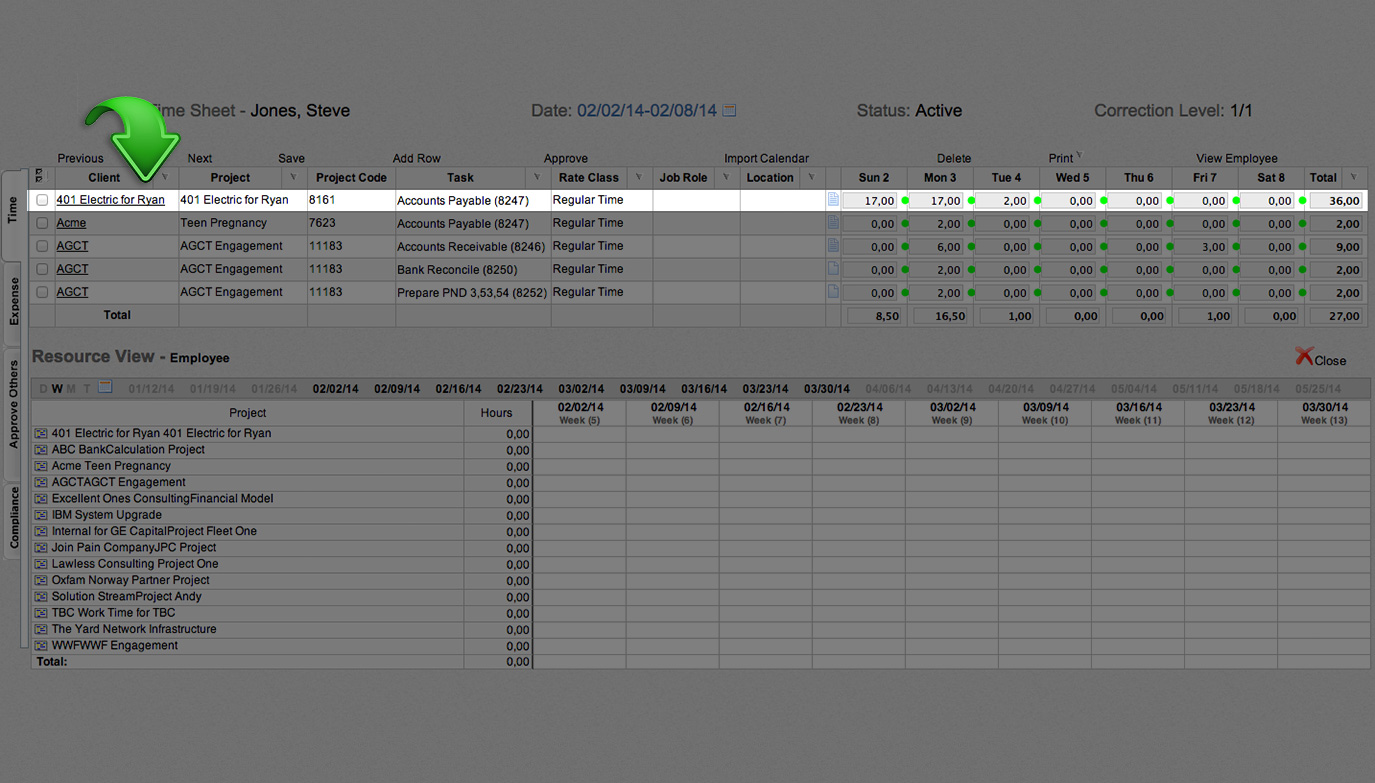The image size is (1375, 783).
Task: Click icon next to ABC BankCalculation Project
Action: click(x=41, y=450)
